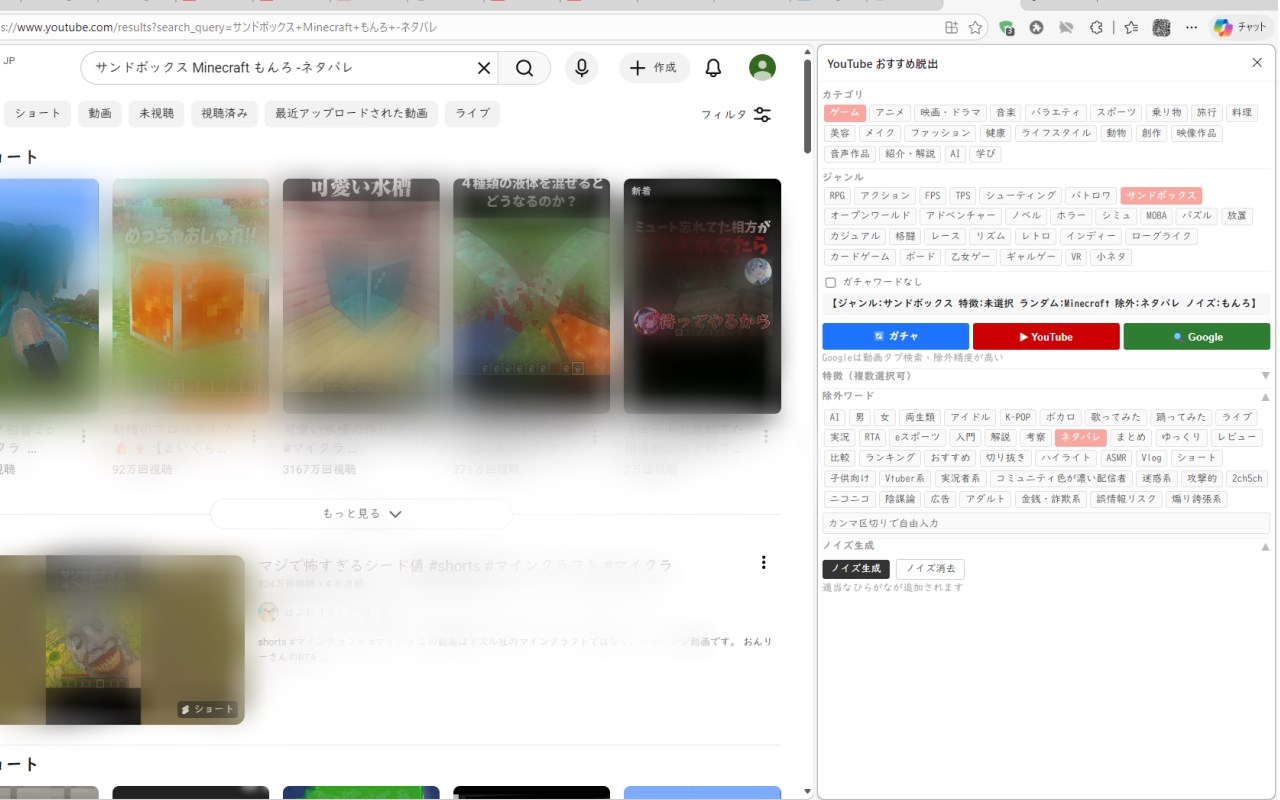
Task: Toggle the ホラー genre tag
Action: 1070,216
